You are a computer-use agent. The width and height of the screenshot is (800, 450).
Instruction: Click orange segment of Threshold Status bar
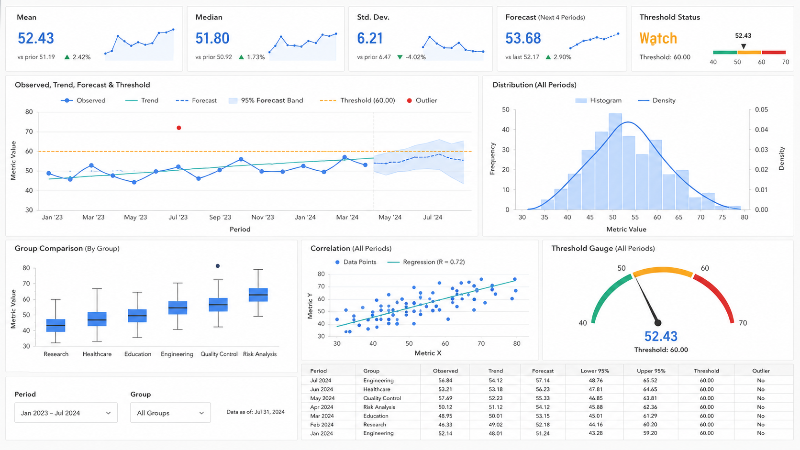[x=749, y=52]
